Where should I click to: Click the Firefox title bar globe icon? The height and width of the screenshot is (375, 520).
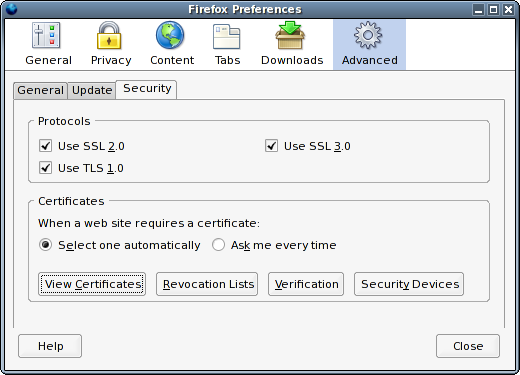(11, 9)
